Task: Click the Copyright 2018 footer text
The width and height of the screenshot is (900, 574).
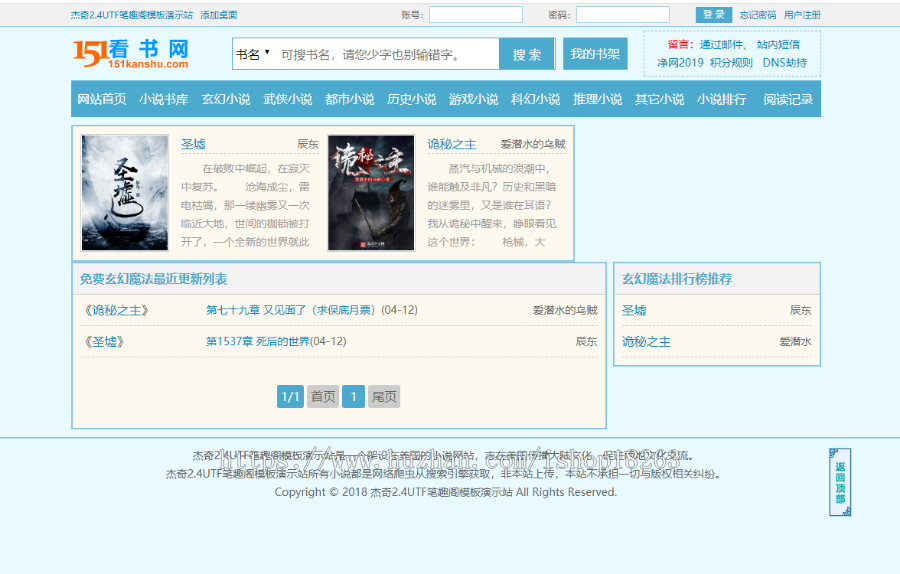Action: pyautogui.click(x=445, y=492)
